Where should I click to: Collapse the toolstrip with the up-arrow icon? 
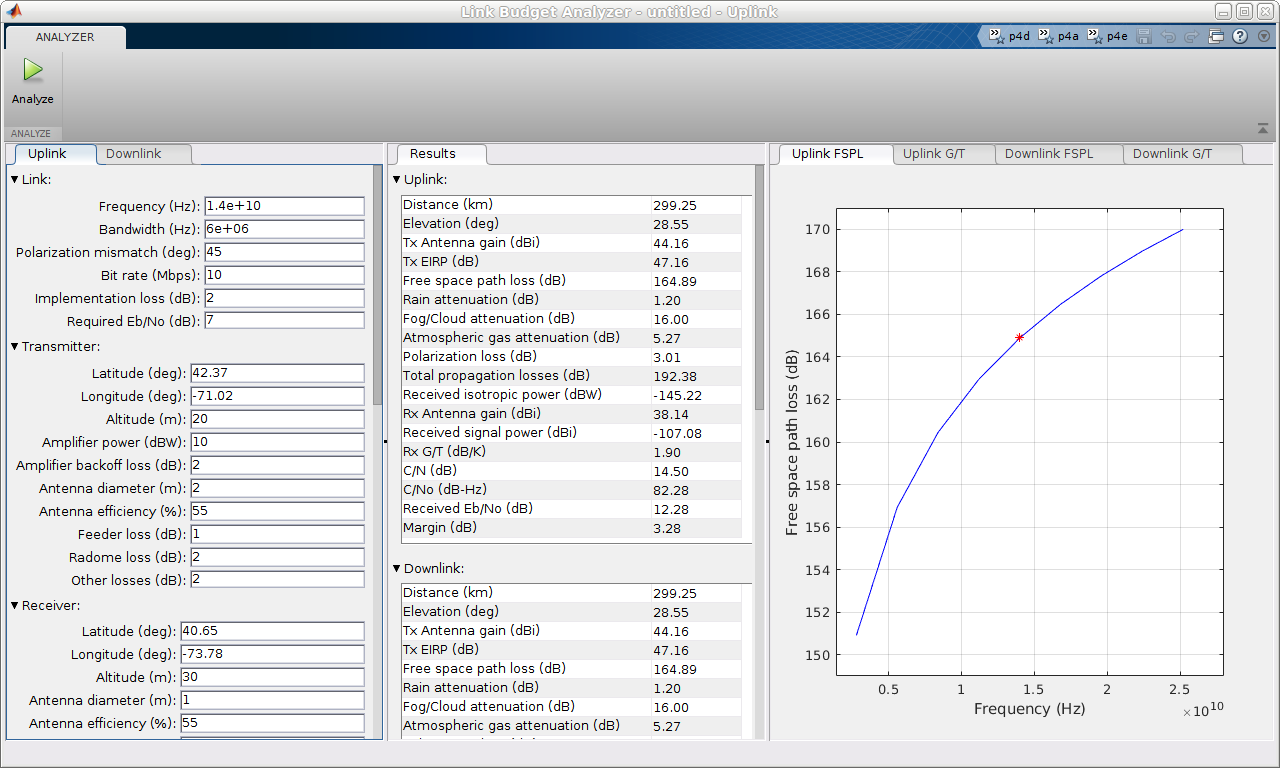point(1263,129)
